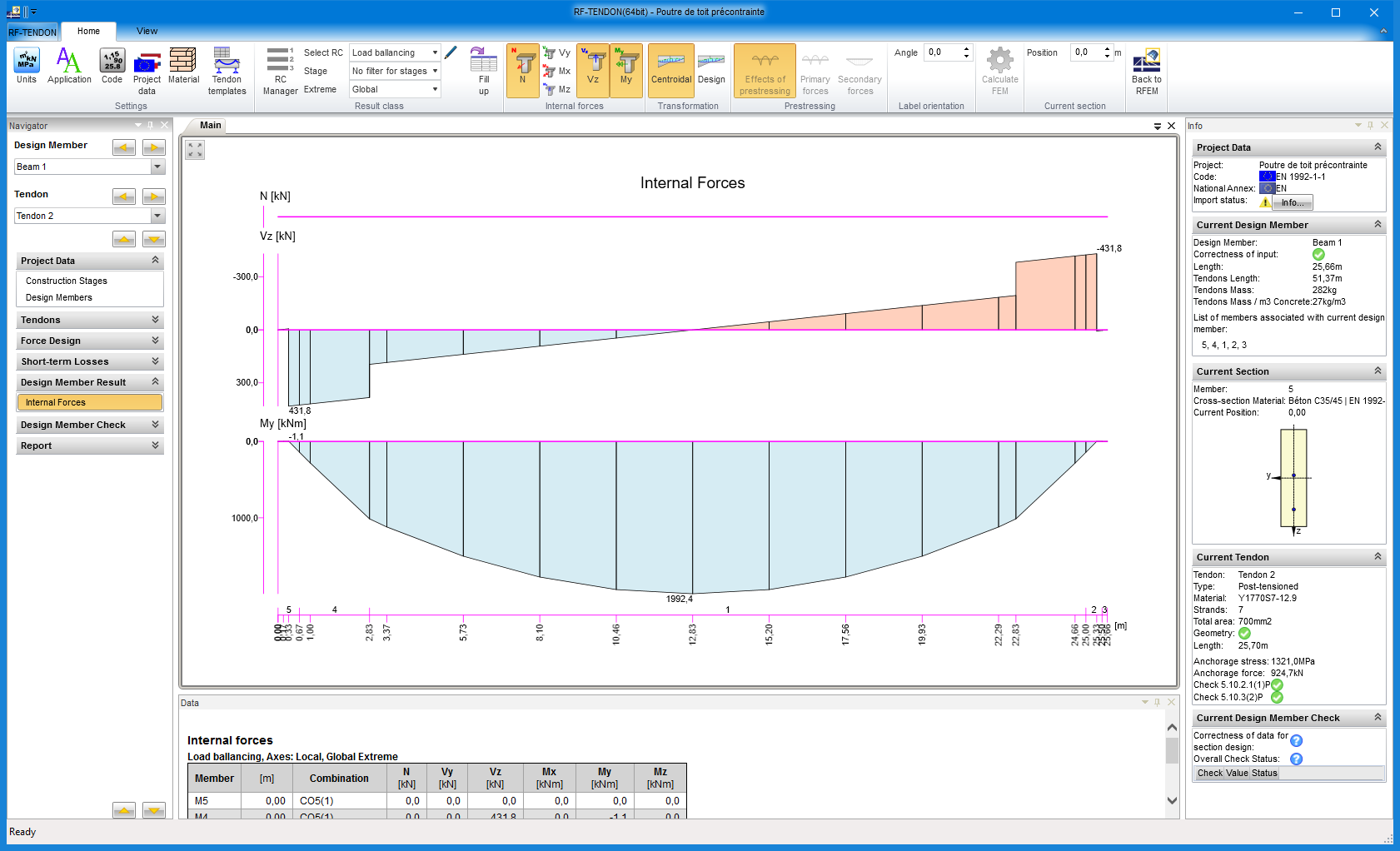Click the Angle input field
This screenshot has width=1400, height=851.
click(944, 52)
